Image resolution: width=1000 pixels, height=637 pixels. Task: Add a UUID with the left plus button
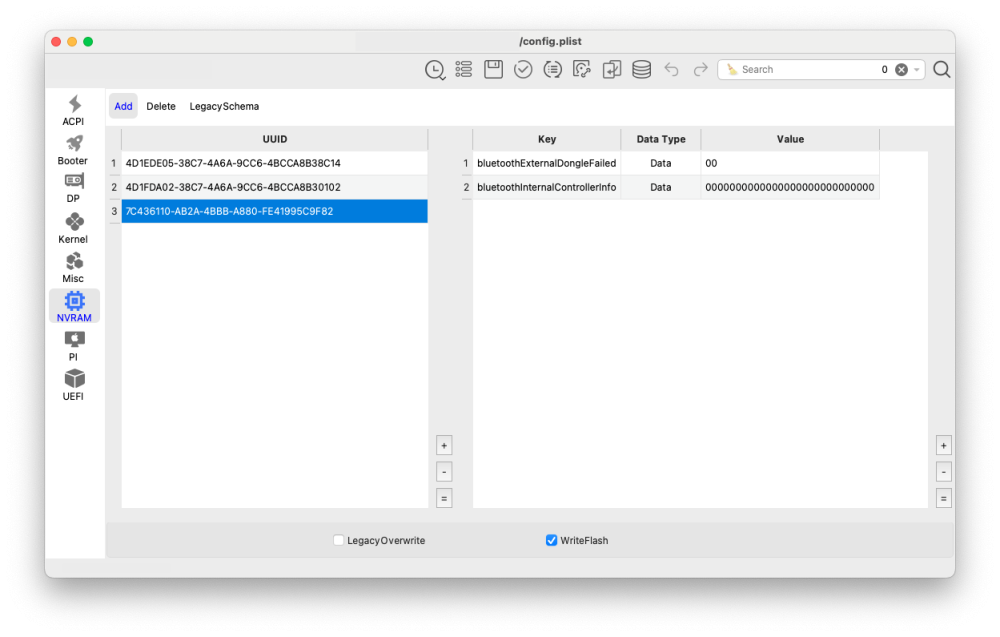[x=445, y=446]
